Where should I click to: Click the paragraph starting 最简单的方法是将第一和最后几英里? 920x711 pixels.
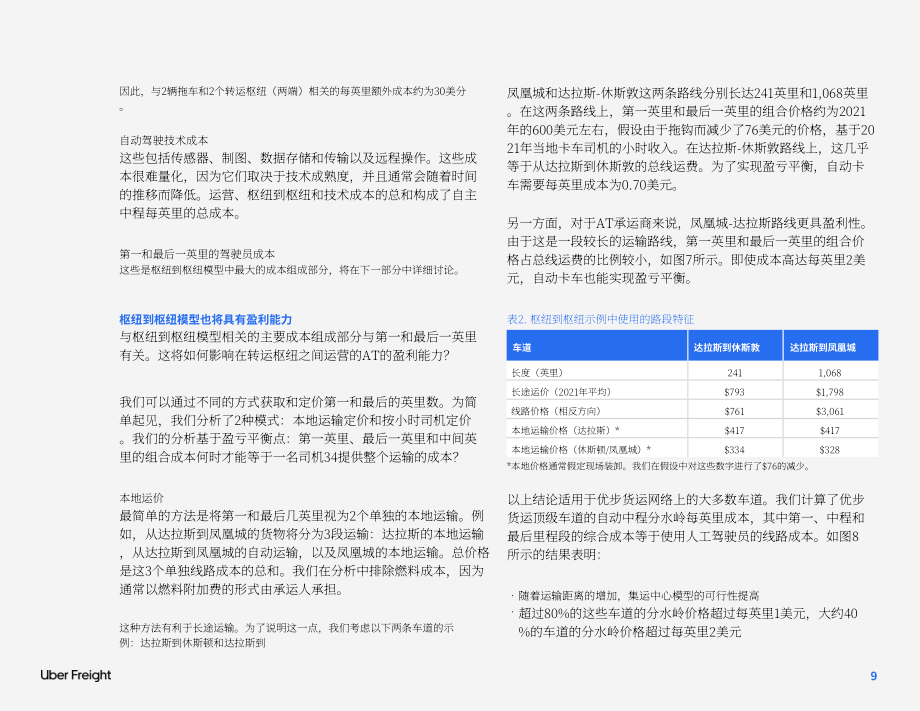pyautogui.click(x=304, y=552)
